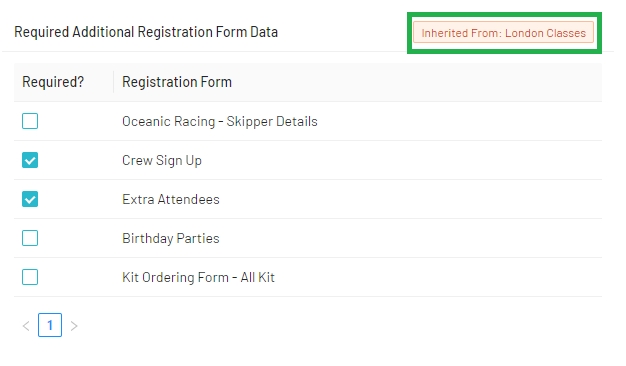626x366 pixels.
Task: Click the white checkmark inside Extra Attendees box
Action: pos(30,200)
